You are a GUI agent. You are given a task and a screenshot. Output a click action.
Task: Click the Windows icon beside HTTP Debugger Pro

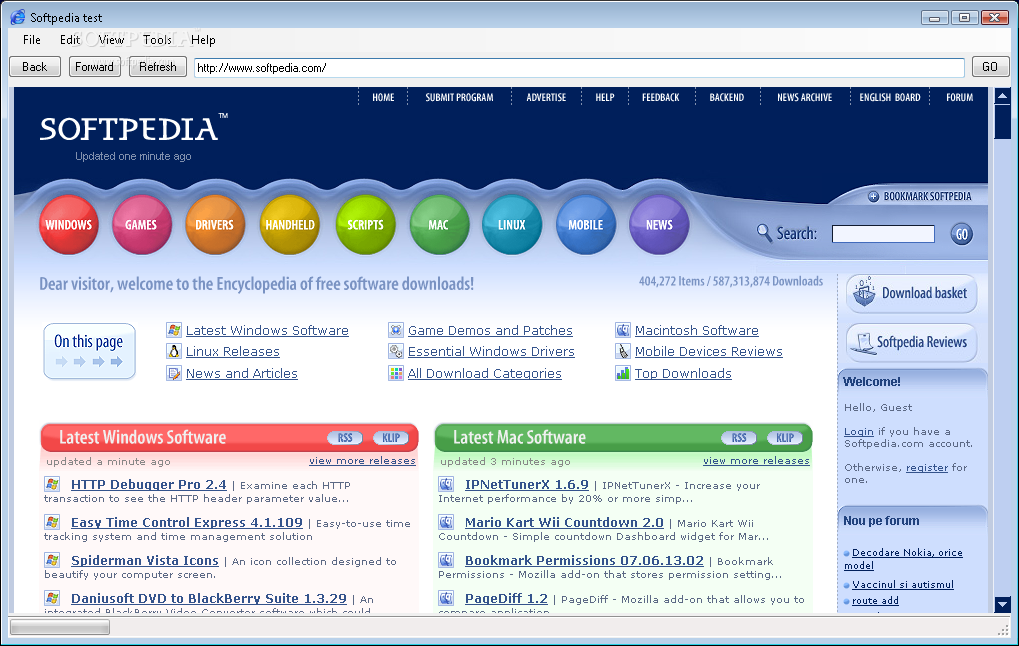click(x=52, y=484)
